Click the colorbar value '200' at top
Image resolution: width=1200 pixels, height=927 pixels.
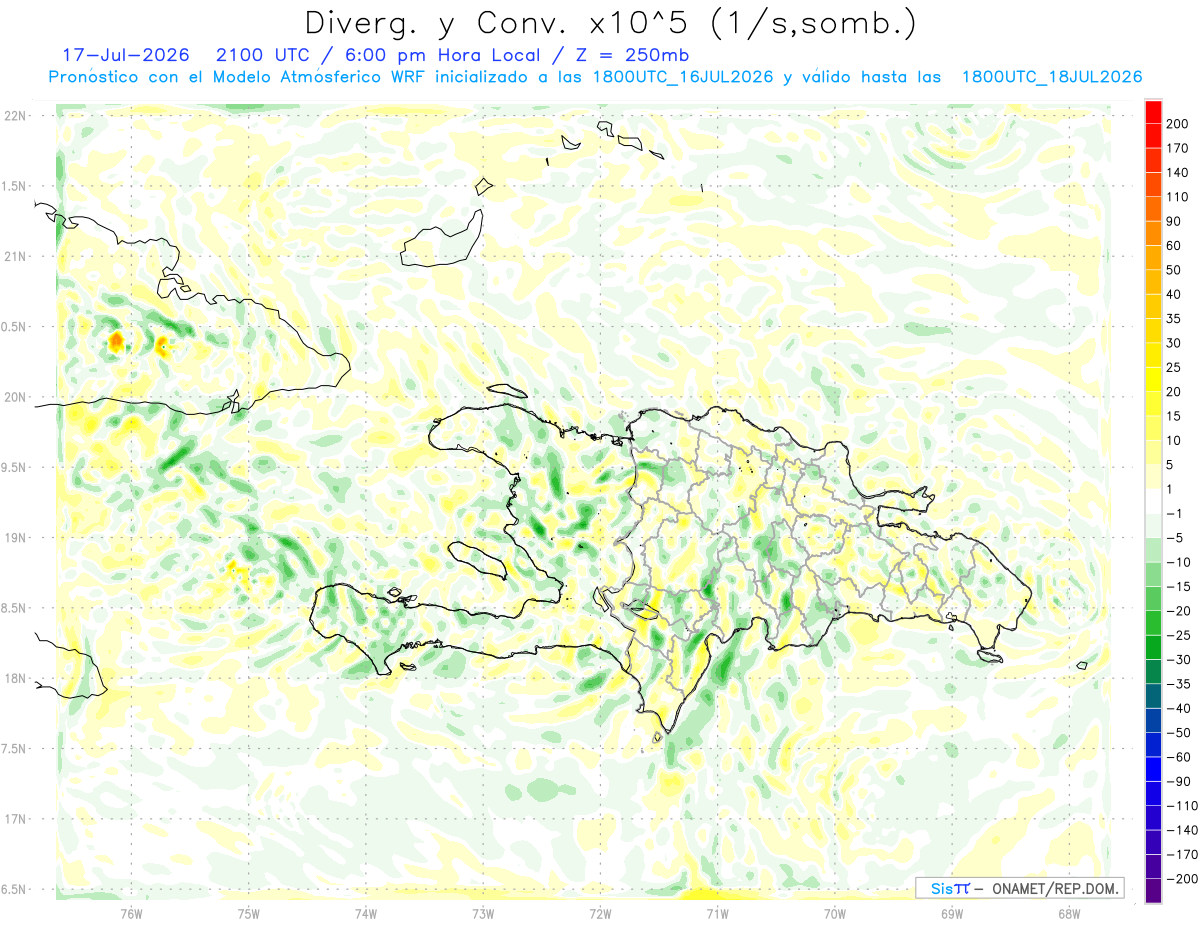1179,124
